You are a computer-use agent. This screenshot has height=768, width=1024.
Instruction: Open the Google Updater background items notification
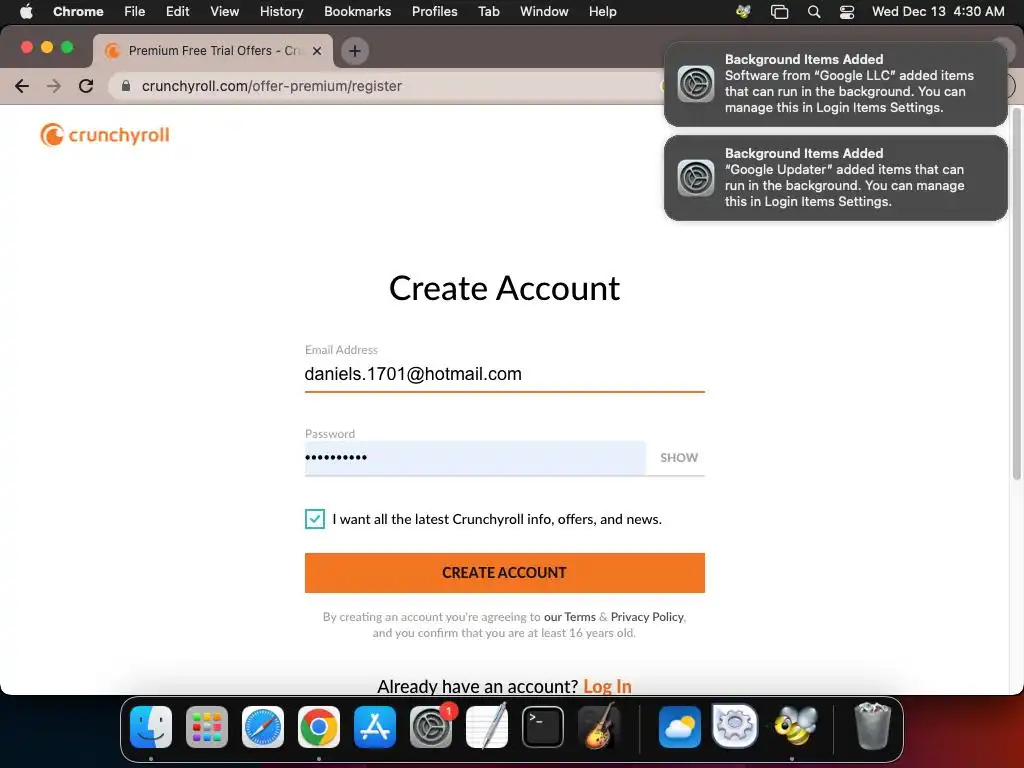click(835, 178)
